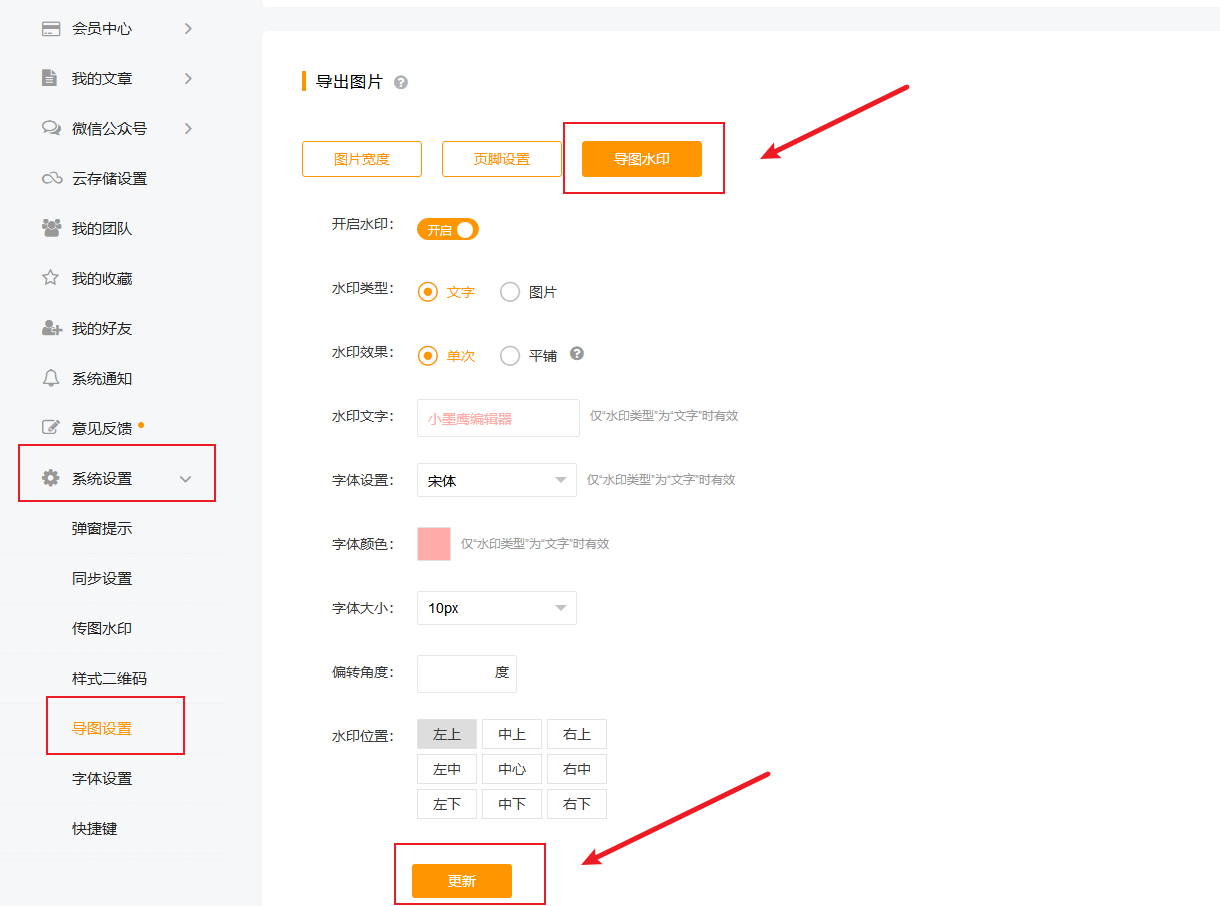Viewport: 1220px width, 906px height.
Task: Toggle the 开启水印 switch
Action: coord(448,230)
